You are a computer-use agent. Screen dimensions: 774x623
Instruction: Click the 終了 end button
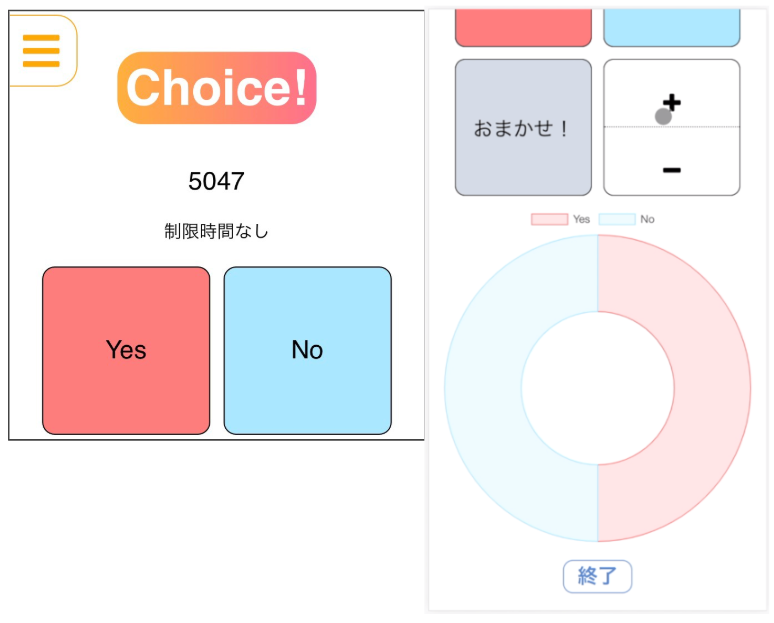point(597,576)
